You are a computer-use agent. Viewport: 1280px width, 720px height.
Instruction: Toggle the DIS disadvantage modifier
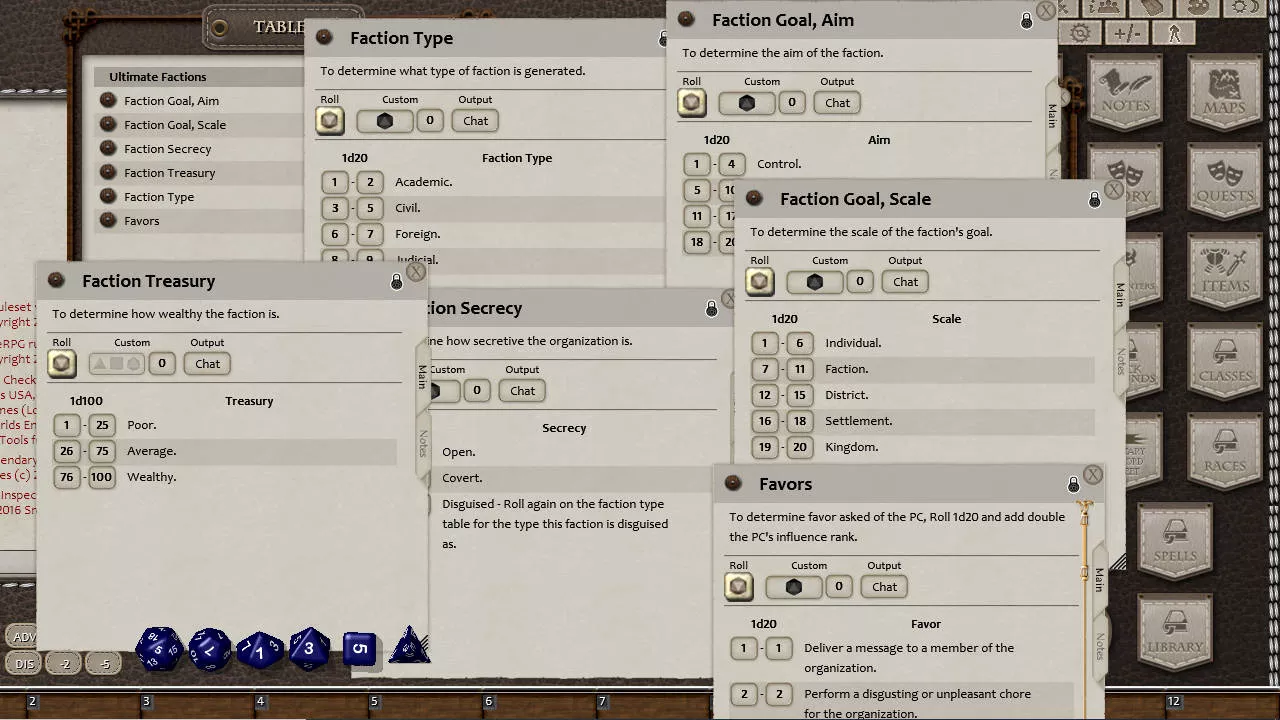pyautogui.click(x=22, y=663)
